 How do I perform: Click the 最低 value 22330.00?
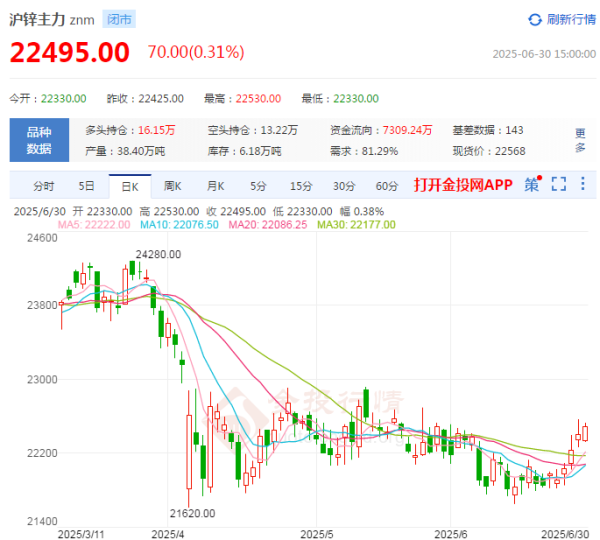coord(356,99)
